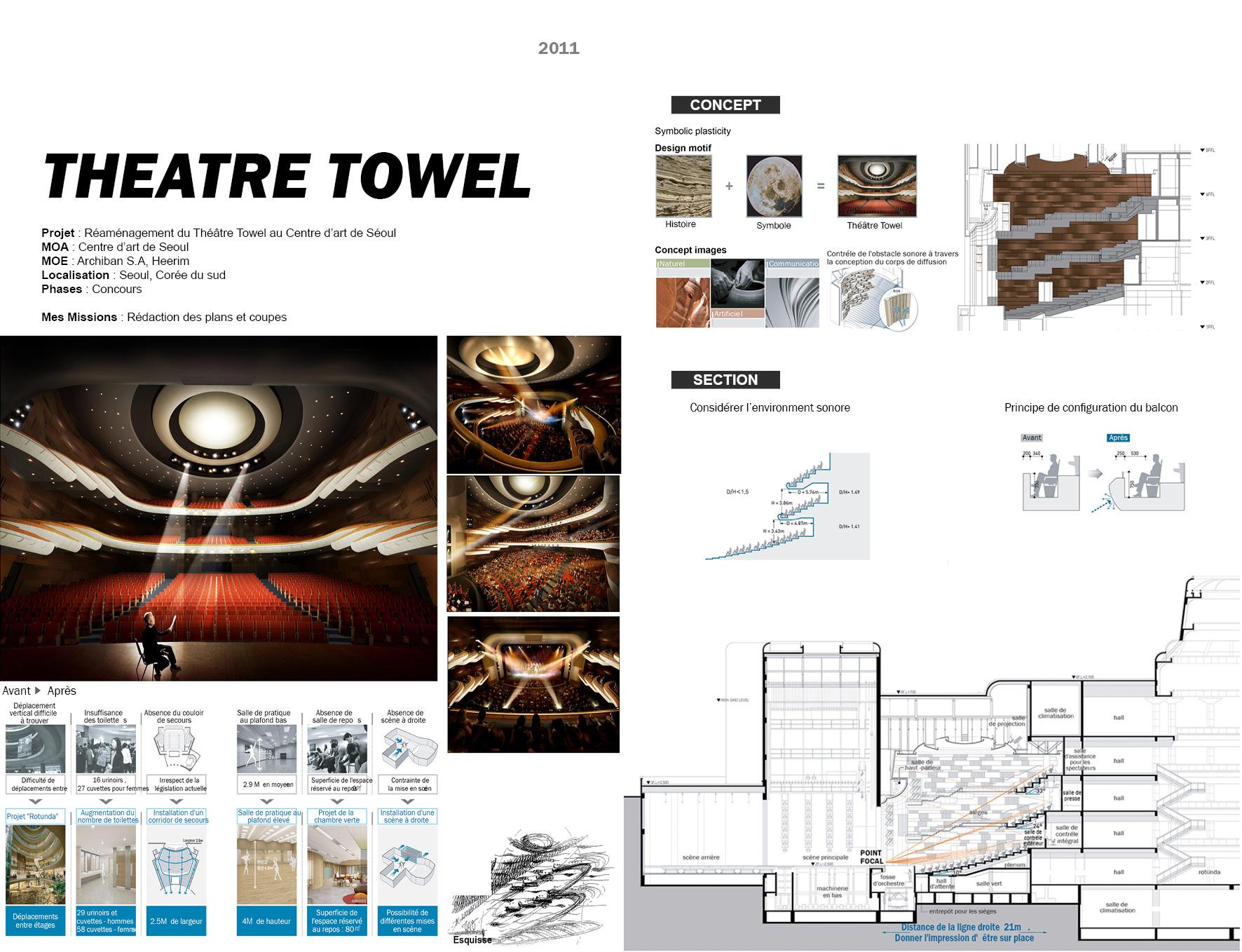Select 'Possibilité de différentes mises en scène' box
This screenshot has width=1242, height=952.
tap(407, 921)
